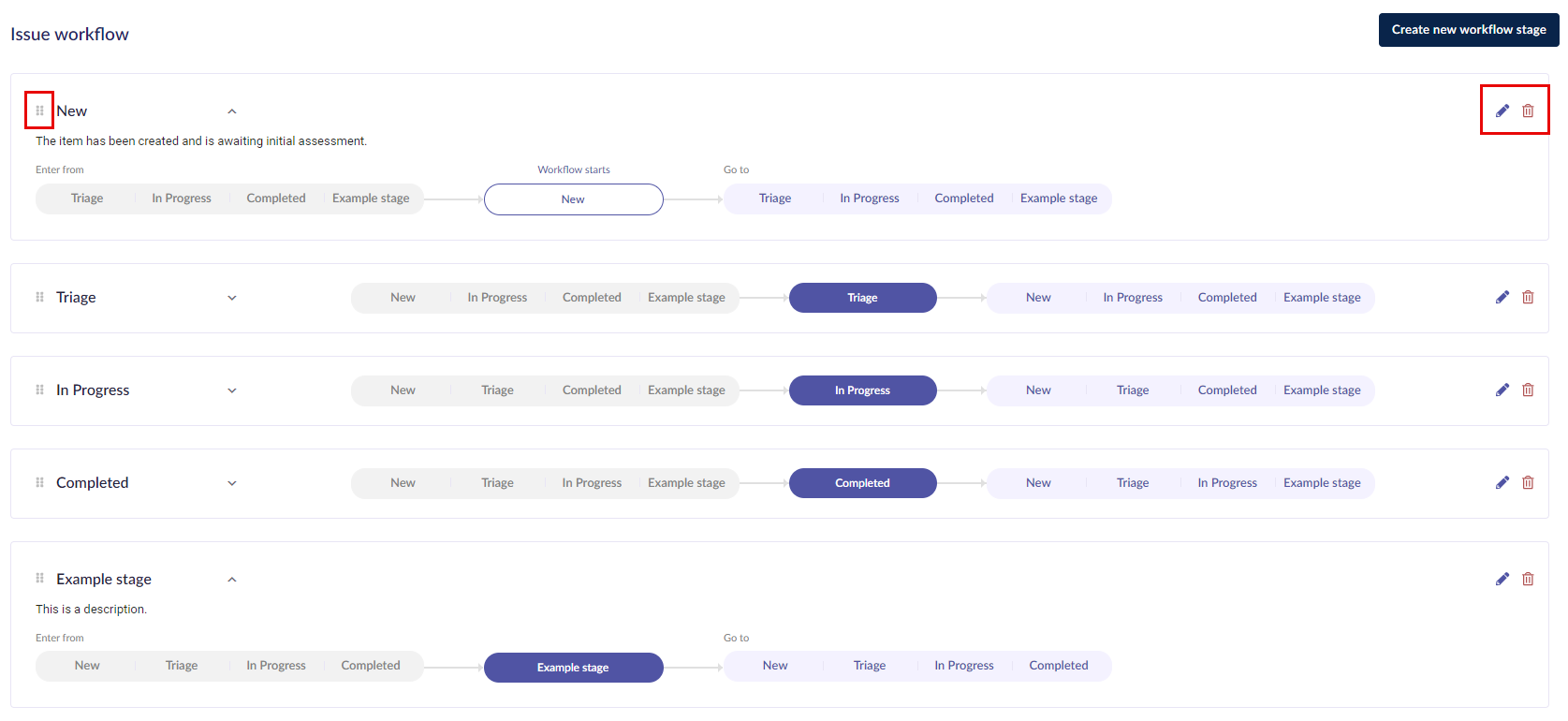Click the outlined New workflow start pill
This screenshot has height=721, width=1568.
[574, 199]
